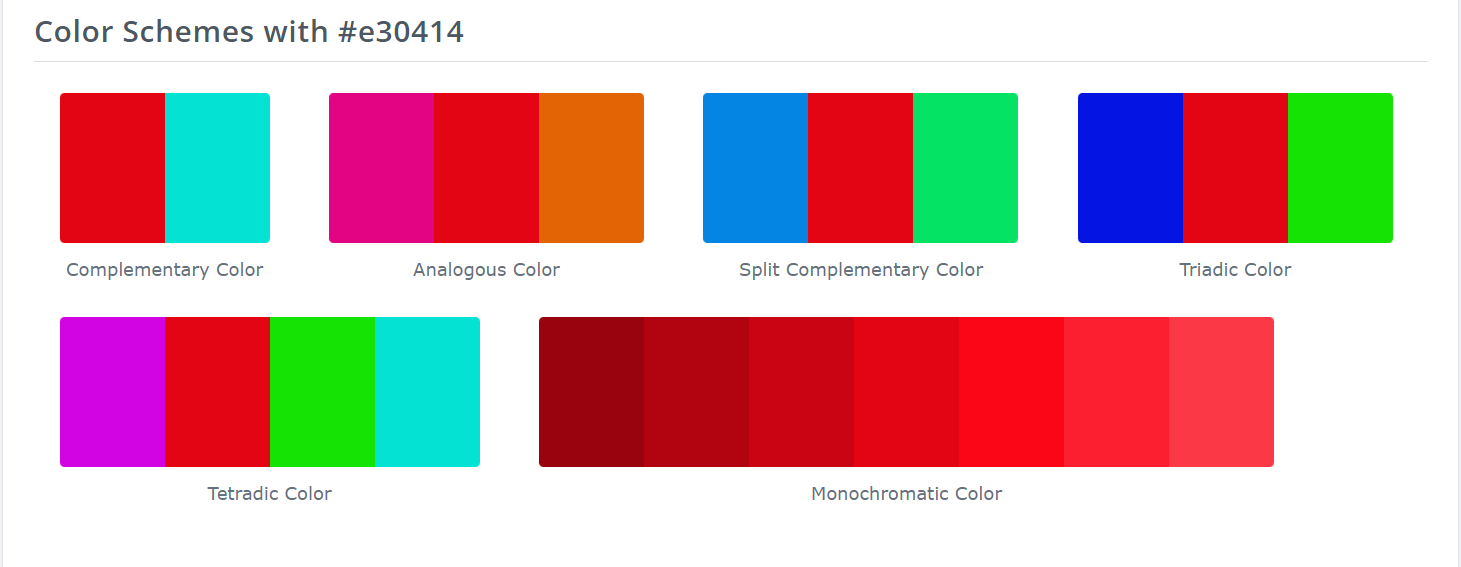The height and width of the screenshot is (567, 1461).
Task: Pick the green swatch in Tetradic Color
Action: point(322,392)
